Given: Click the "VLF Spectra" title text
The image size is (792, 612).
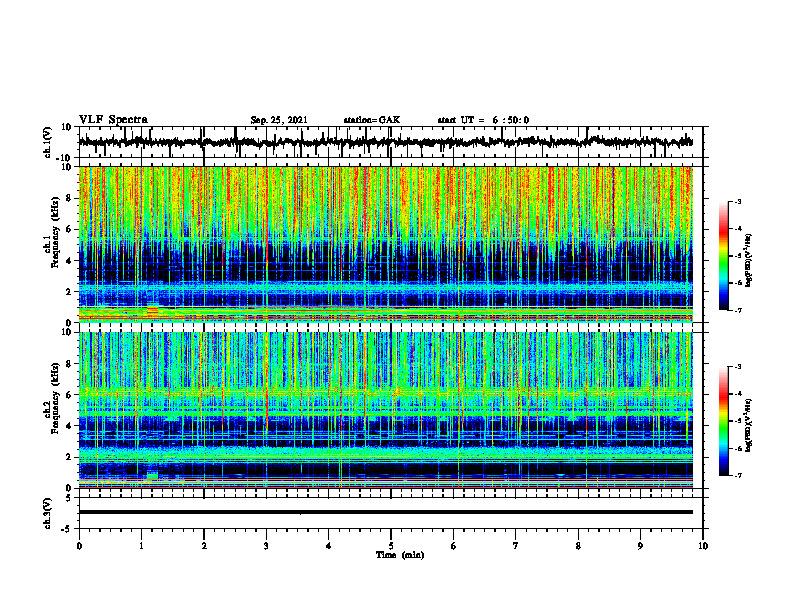Looking at the screenshot, I should [x=113, y=120].
